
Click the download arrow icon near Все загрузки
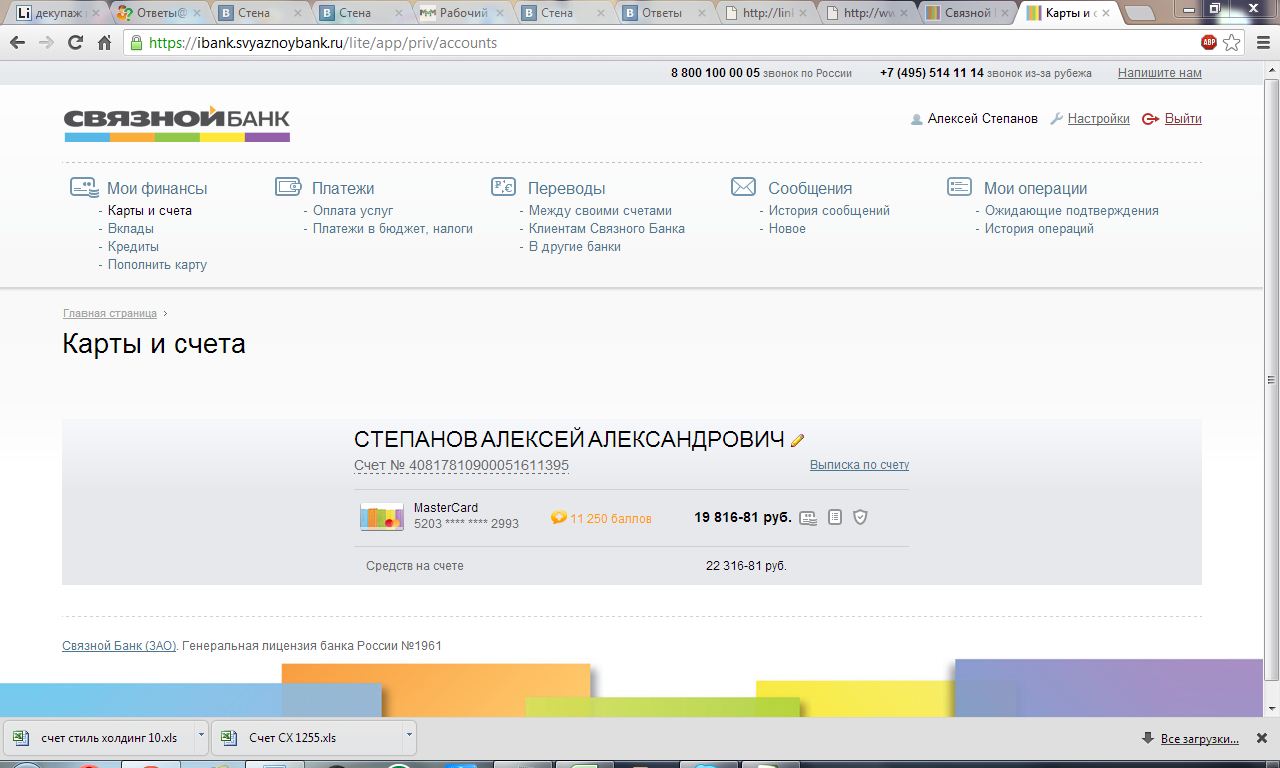click(1148, 738)
